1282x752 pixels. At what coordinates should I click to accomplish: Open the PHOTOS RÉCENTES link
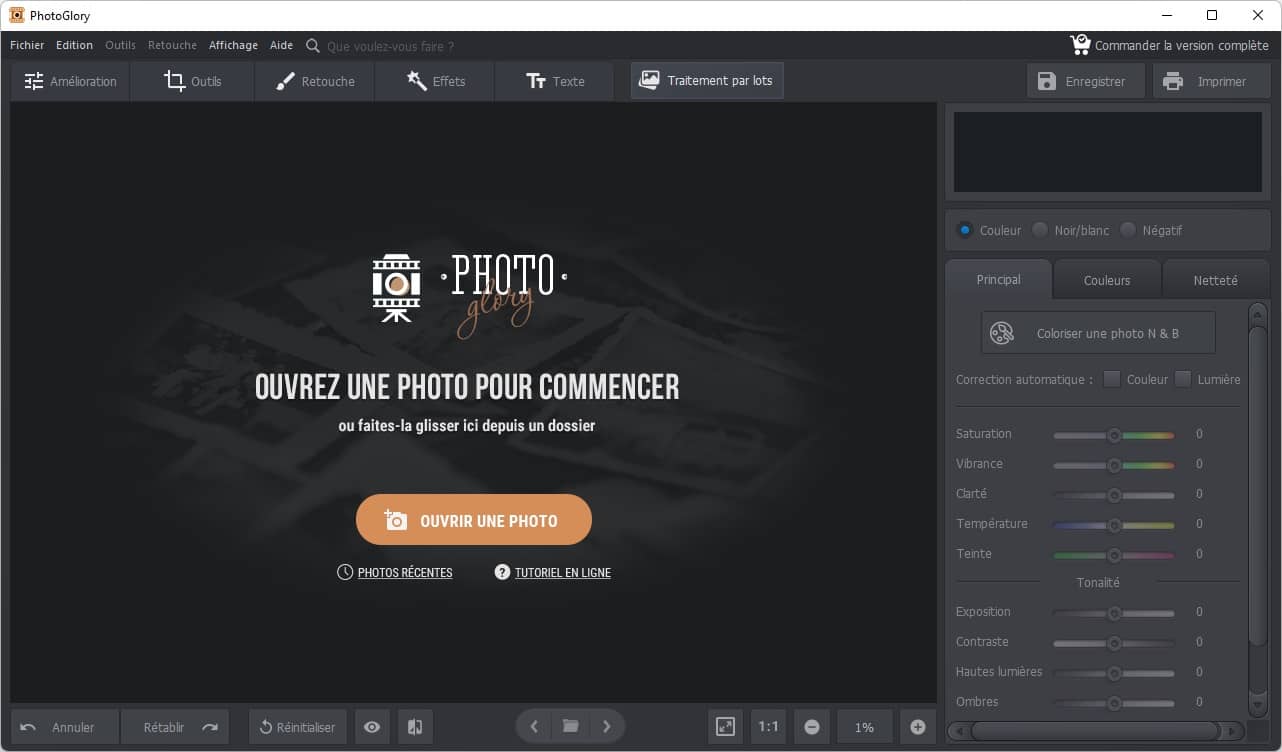[x=395, y=573]
